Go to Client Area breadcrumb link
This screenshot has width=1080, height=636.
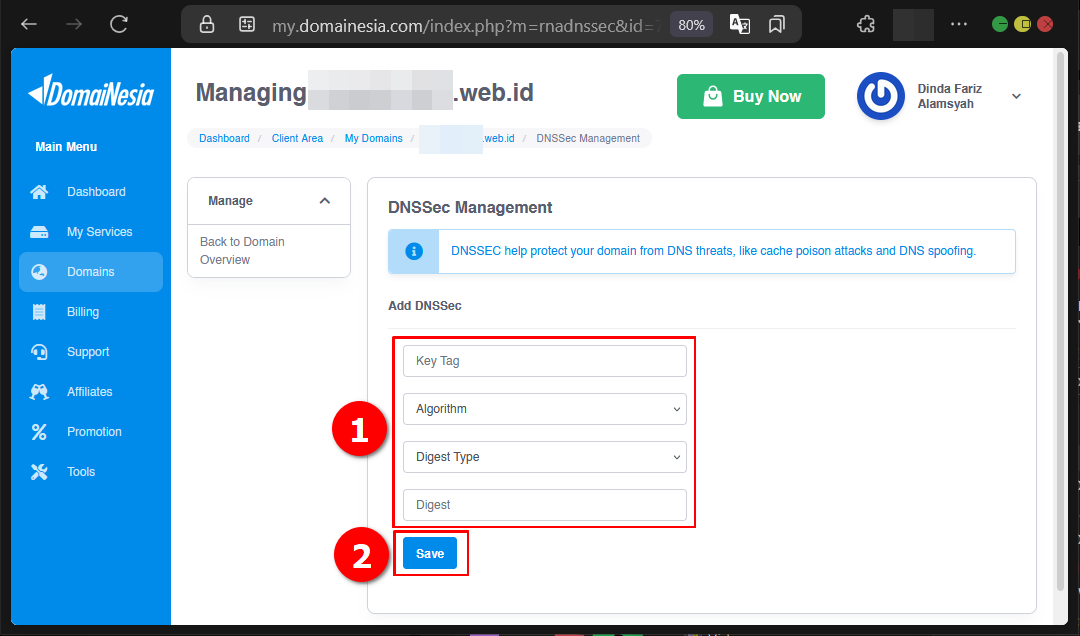coord(297,138)
